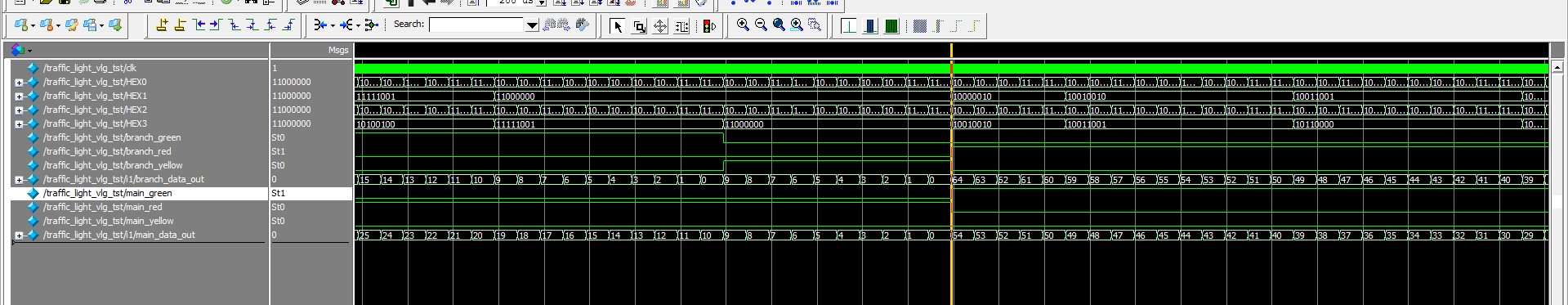Click the Msgs column header
Viewport: 1568px width, 305px height.
point(338,50)
